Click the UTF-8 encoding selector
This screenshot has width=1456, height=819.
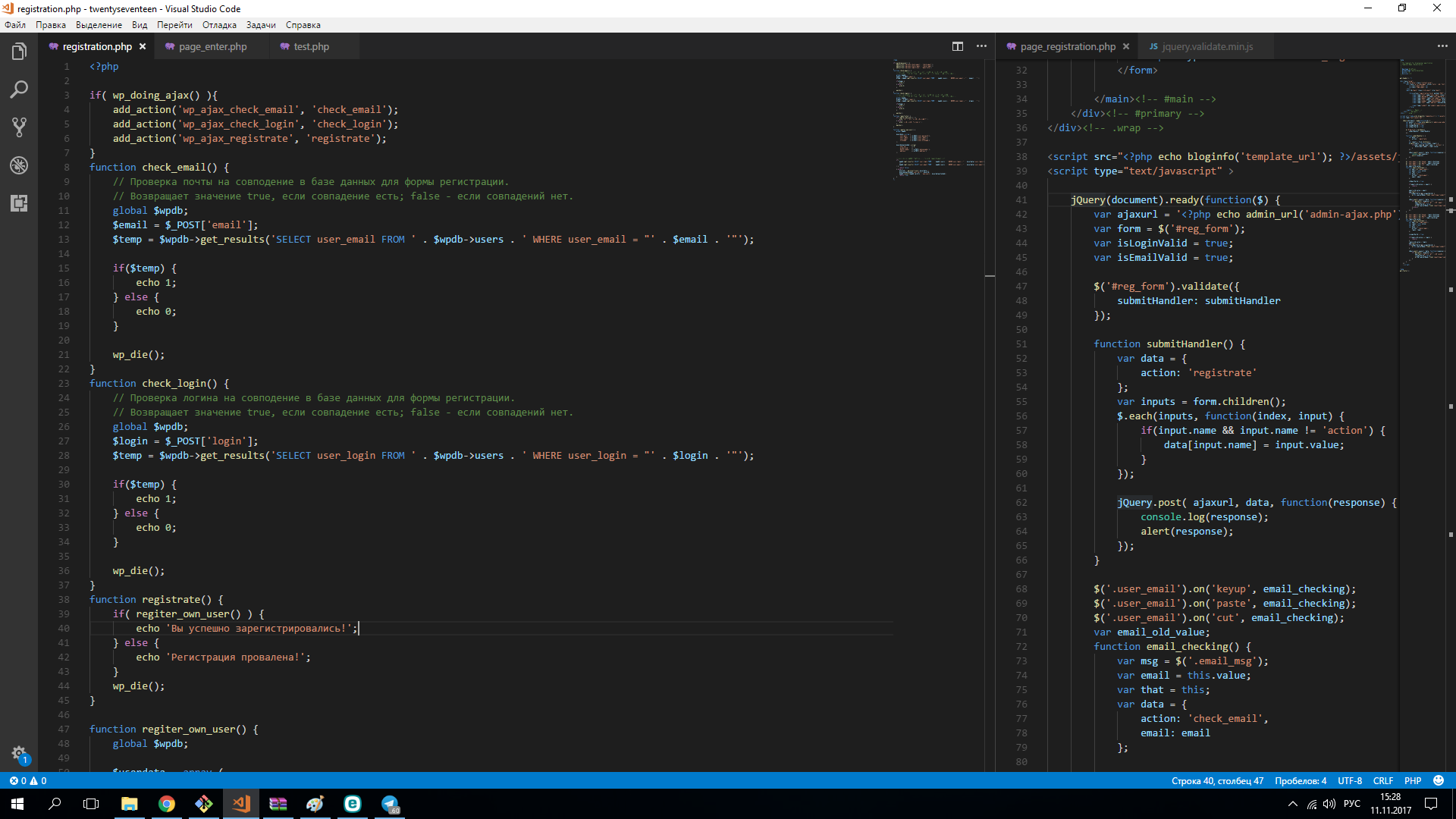1349,780
